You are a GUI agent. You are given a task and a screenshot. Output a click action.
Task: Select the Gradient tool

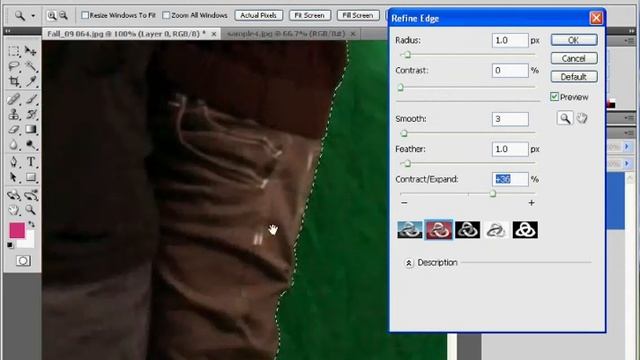click(31, 129)
